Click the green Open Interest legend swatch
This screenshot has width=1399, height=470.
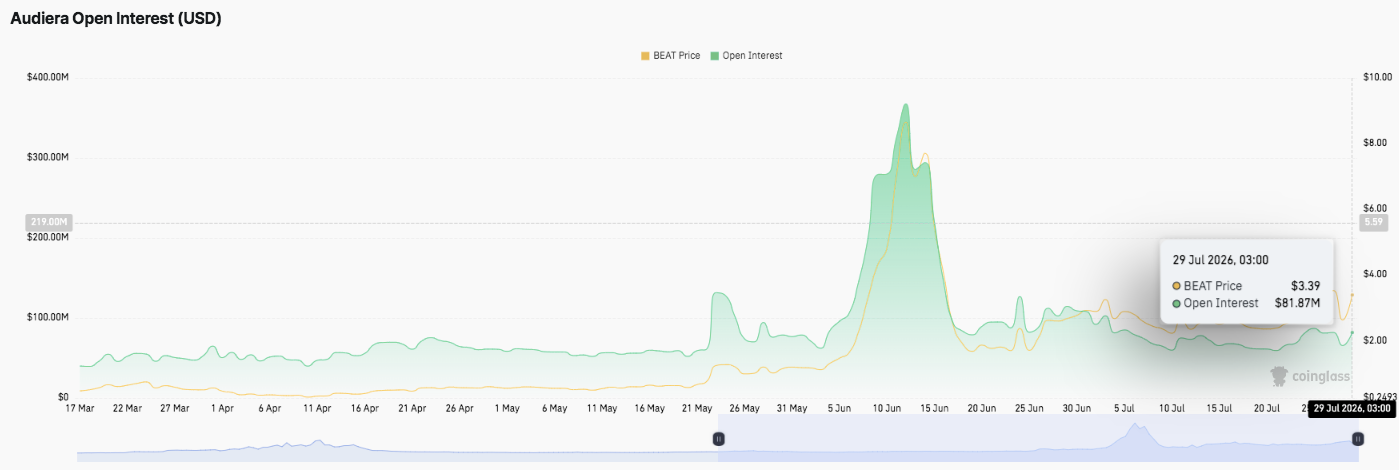coord(715,56)
